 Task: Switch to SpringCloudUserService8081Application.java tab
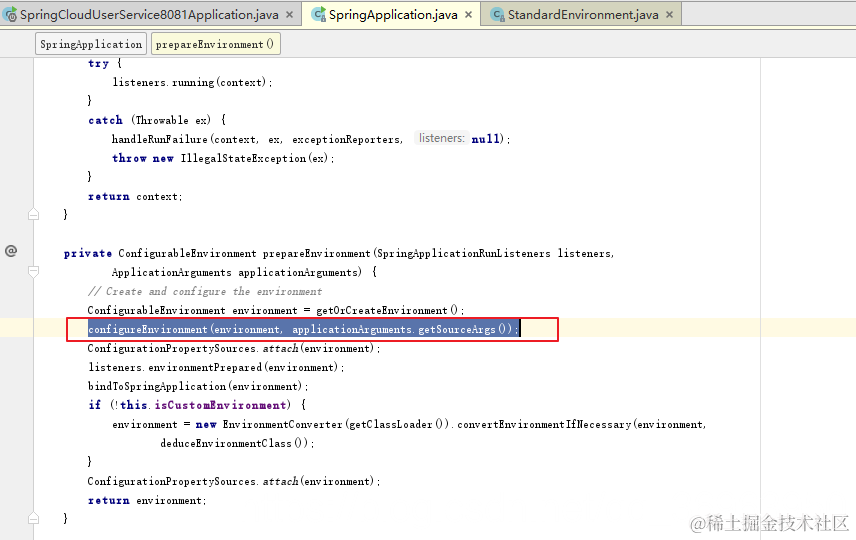pos(149,15)
